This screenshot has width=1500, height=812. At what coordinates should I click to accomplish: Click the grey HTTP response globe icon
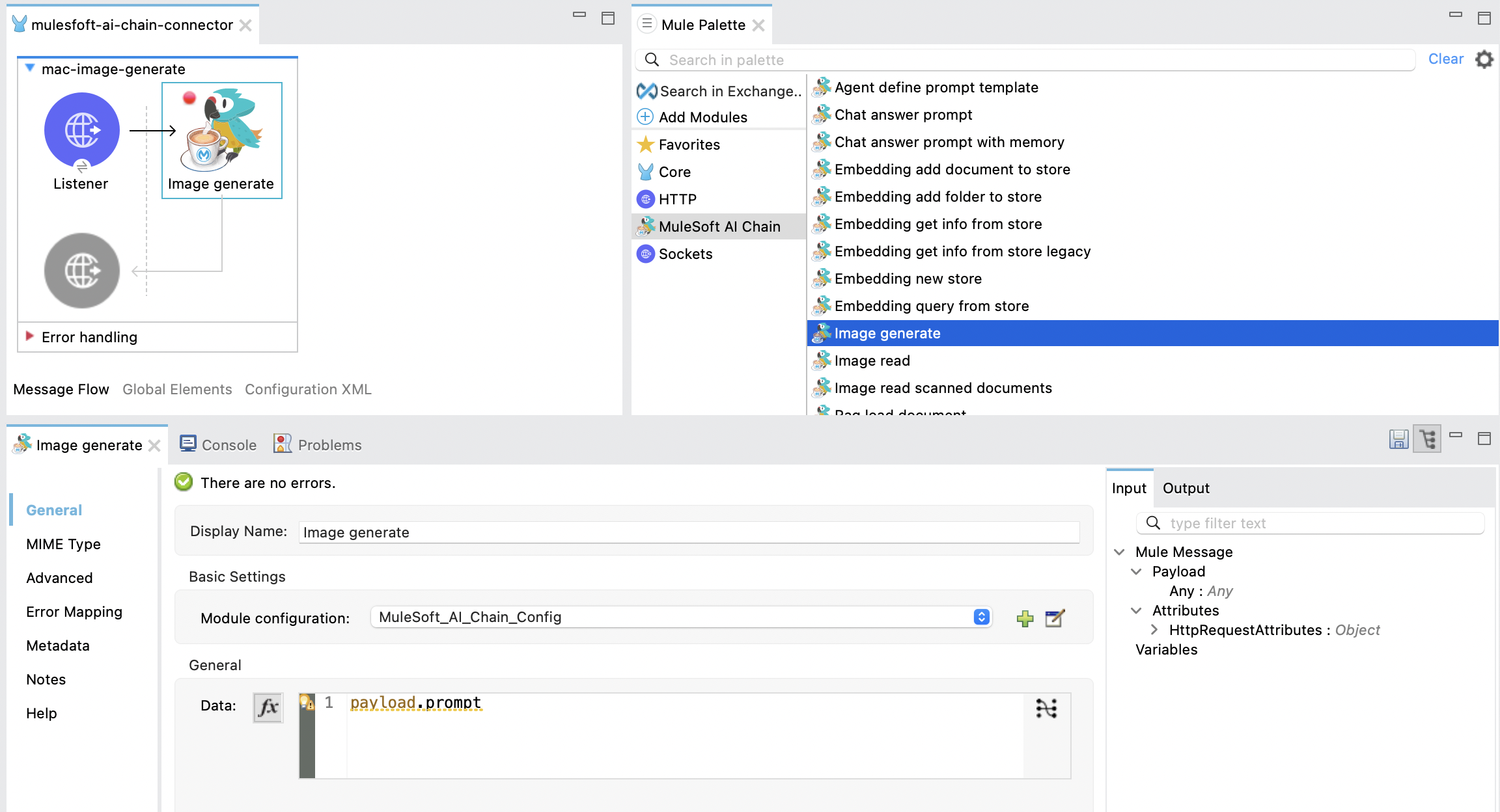81,270
